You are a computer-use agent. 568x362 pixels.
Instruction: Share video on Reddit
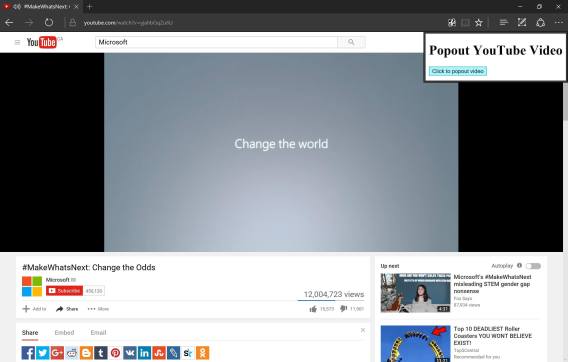[72, 353]
